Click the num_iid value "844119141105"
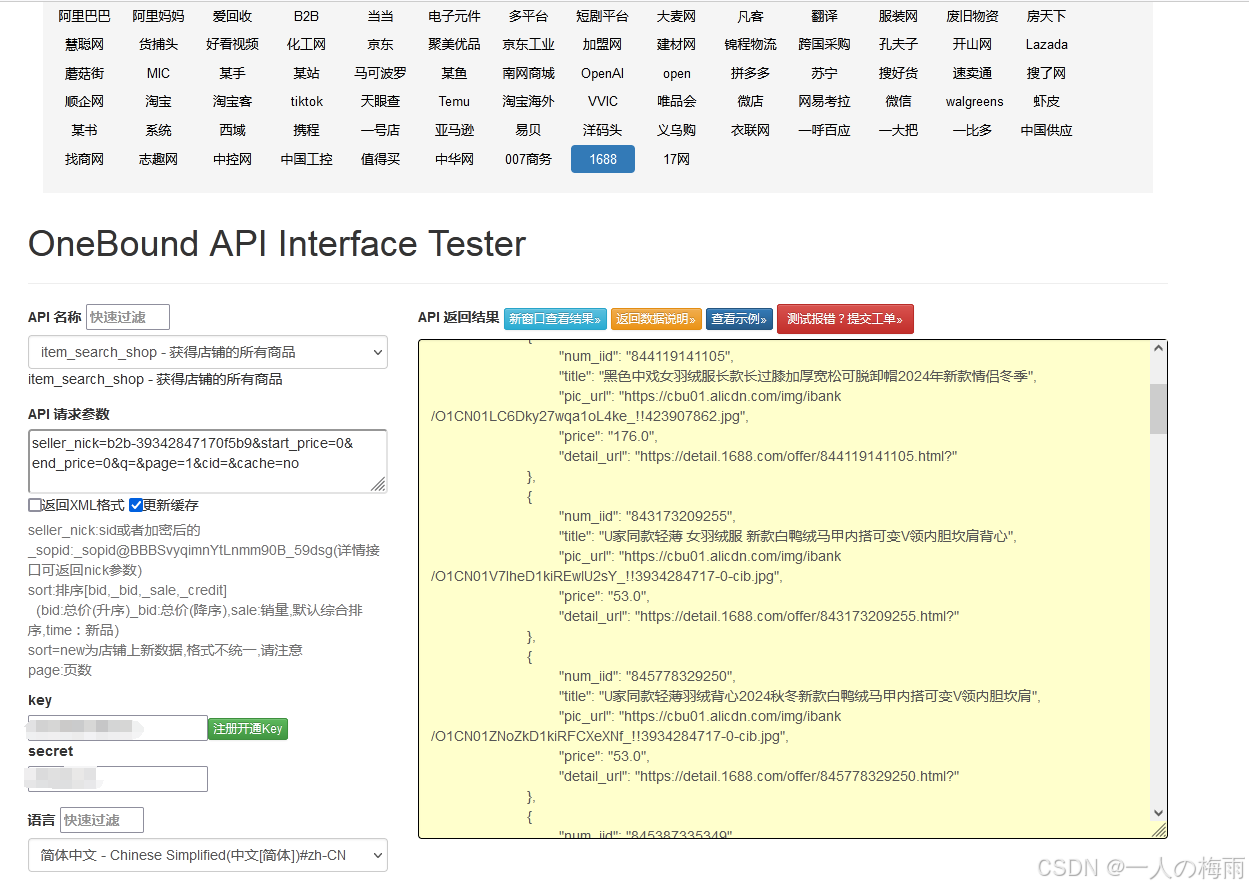The image size is (1249, 887). [x=679, y=356]
